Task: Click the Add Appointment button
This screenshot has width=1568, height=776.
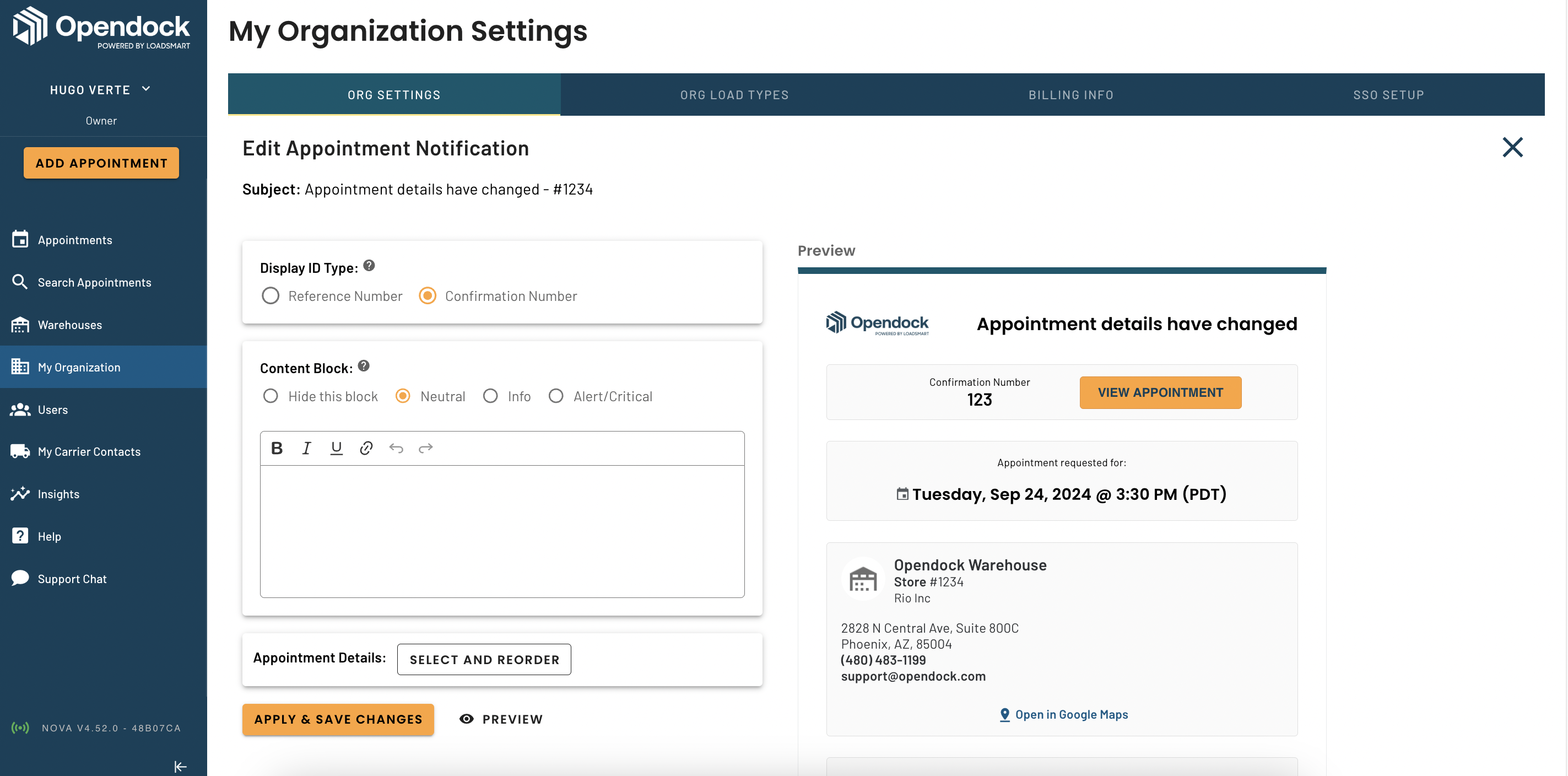Action: point(101,163)
